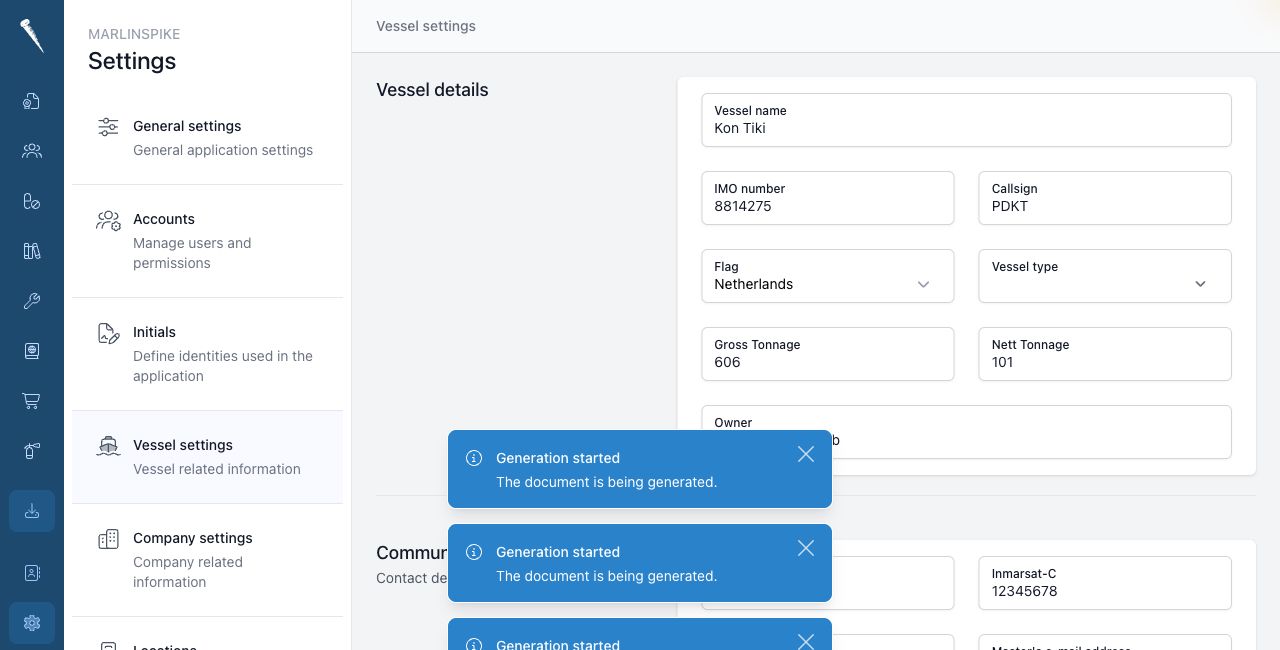Viewport: 1280px width, 650px height.
Task: Go to Company settings section
Action: pyautogui.click(x=207, y=560)
